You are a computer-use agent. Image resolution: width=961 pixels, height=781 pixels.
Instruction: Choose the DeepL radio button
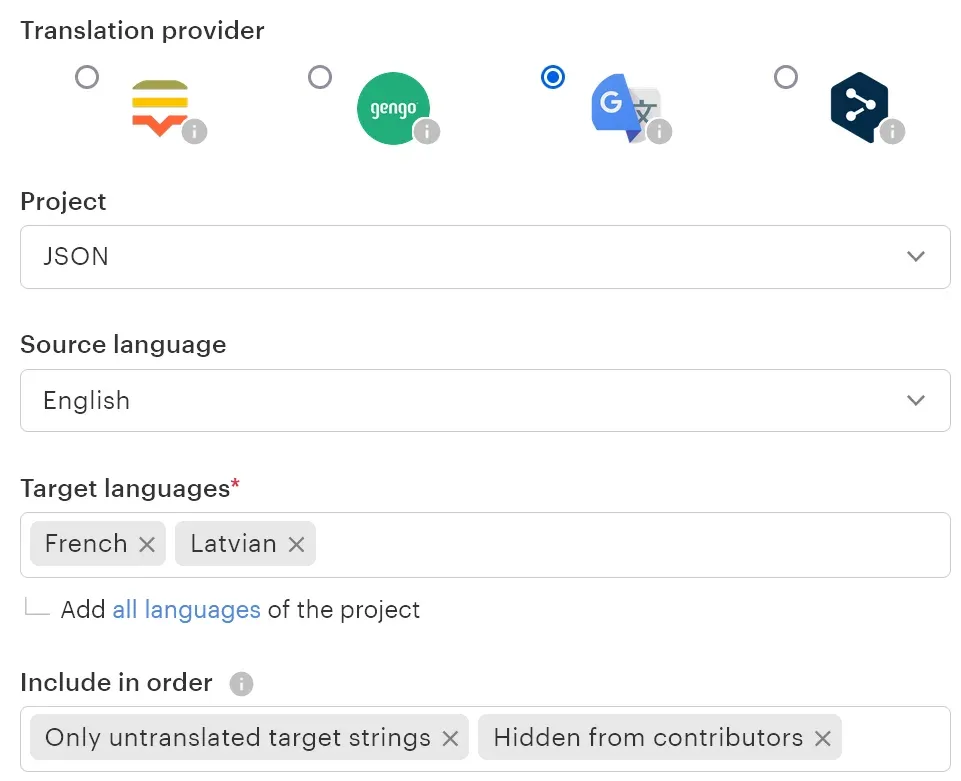coord(787,77)
